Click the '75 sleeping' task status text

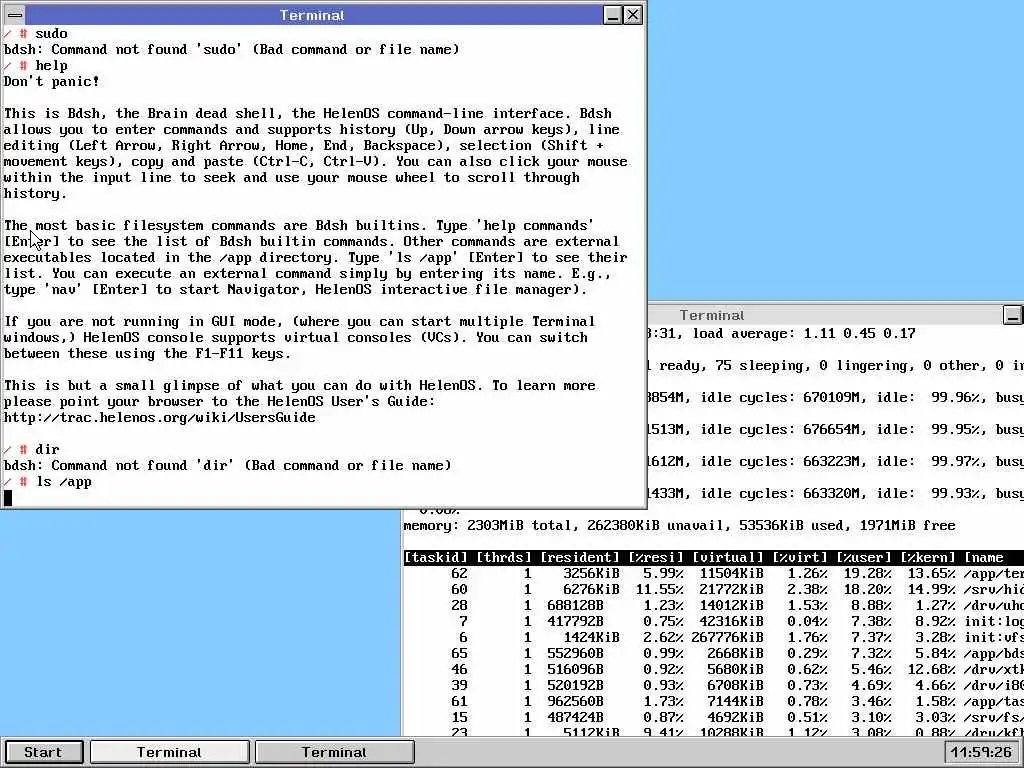coord(760,366)
